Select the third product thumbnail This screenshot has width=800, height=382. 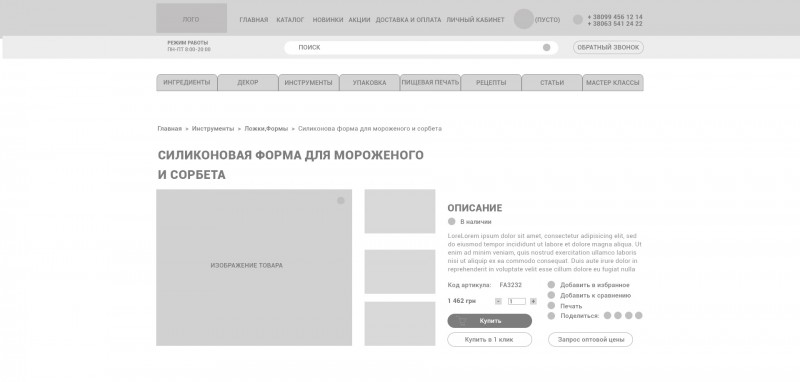pos(400,324)
